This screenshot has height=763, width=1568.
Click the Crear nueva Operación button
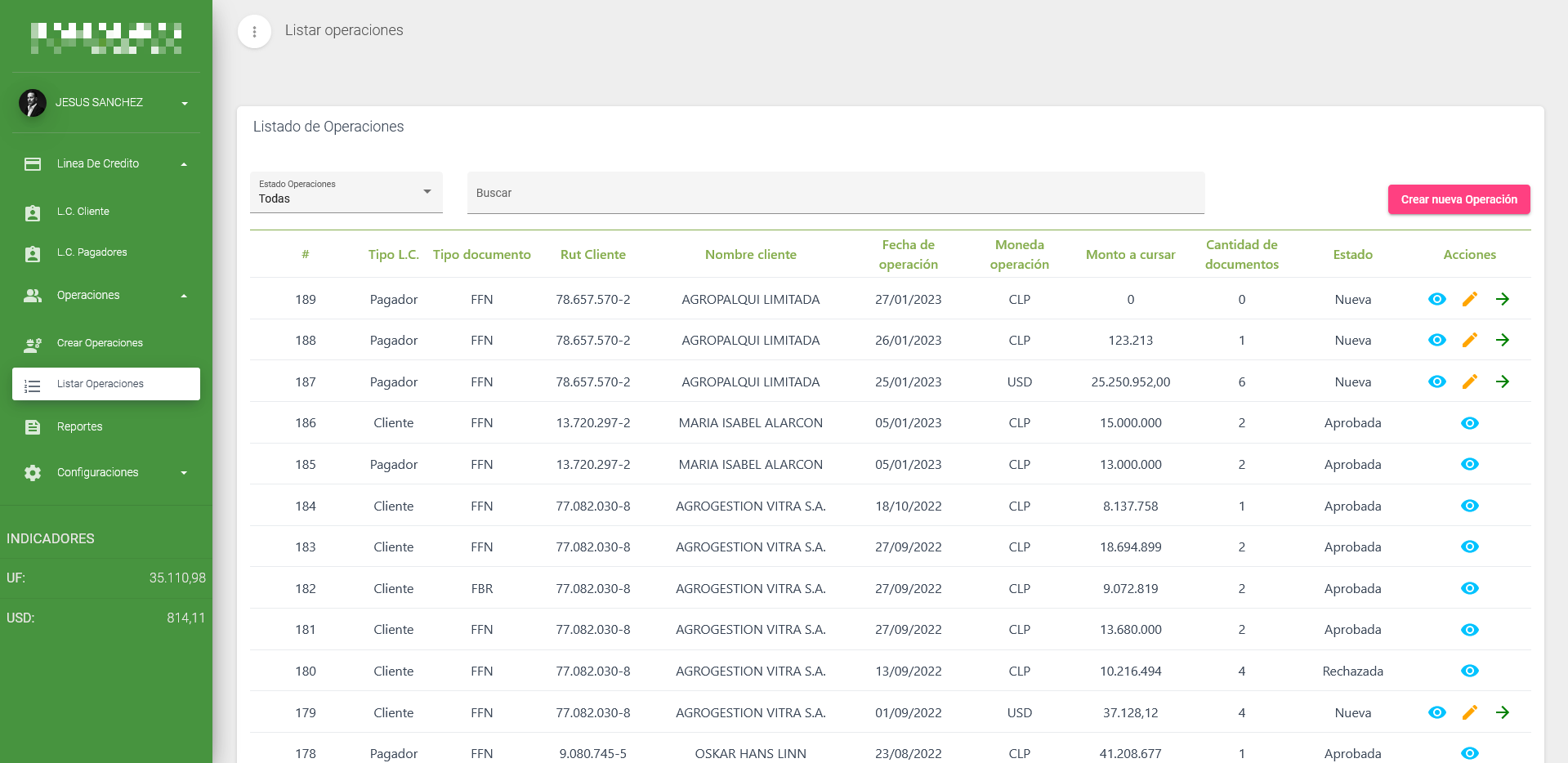pos(1459,199)
